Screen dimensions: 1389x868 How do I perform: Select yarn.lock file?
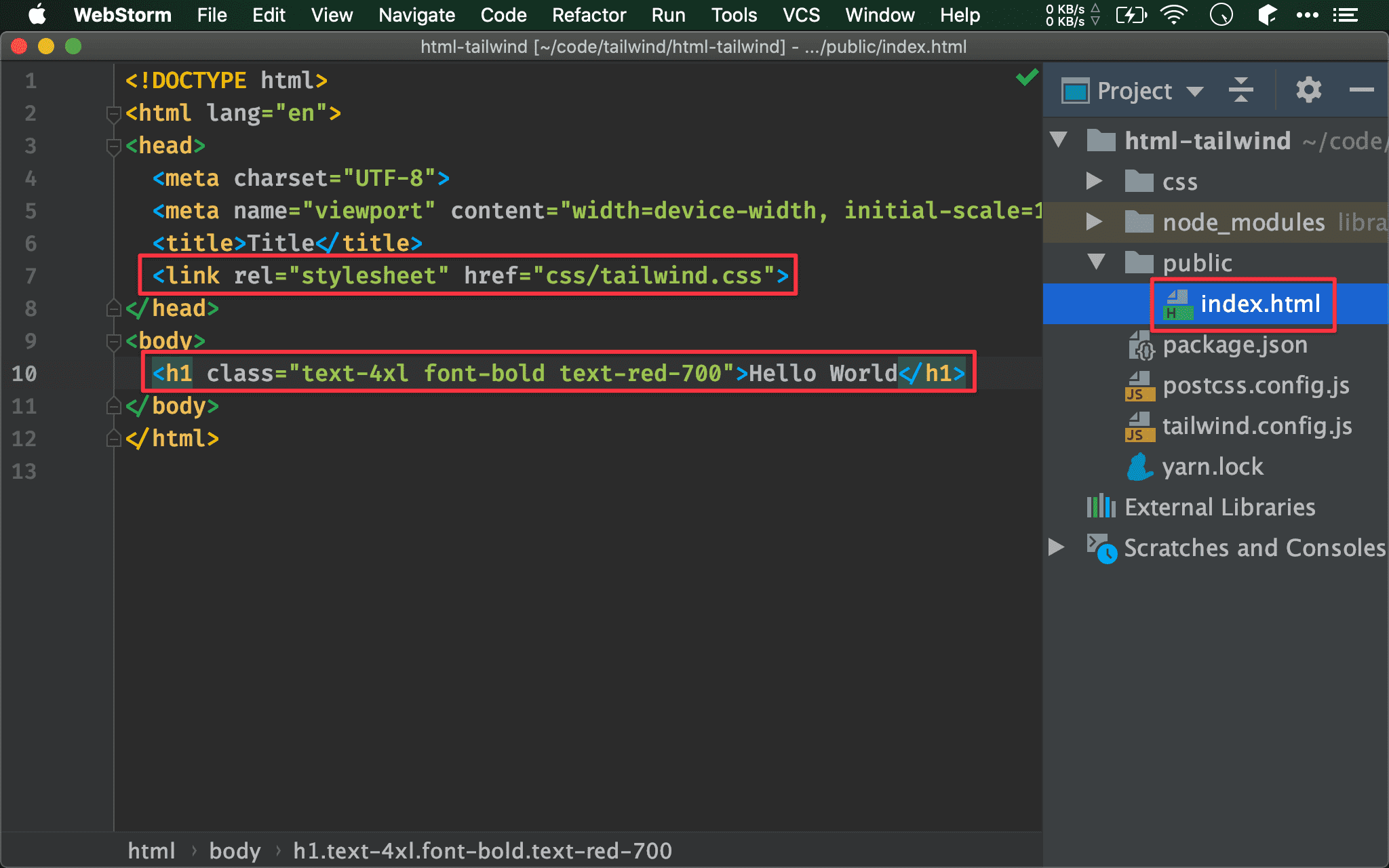pyautogui.click(x=1213, y=467)
